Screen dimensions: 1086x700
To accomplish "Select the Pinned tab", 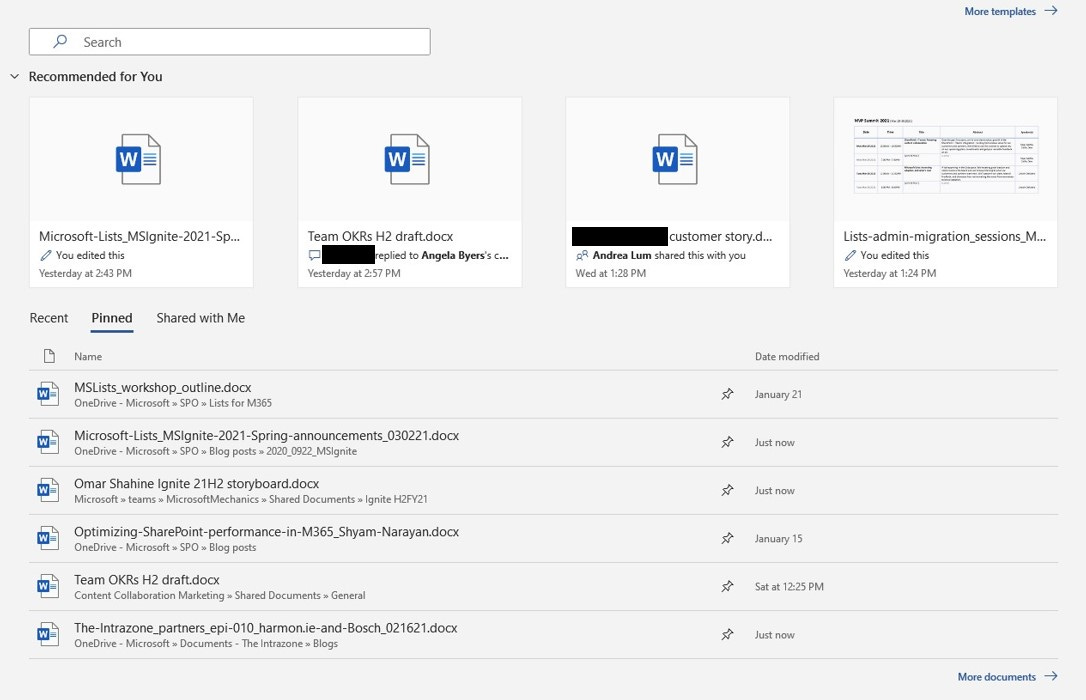I will 112,318.
